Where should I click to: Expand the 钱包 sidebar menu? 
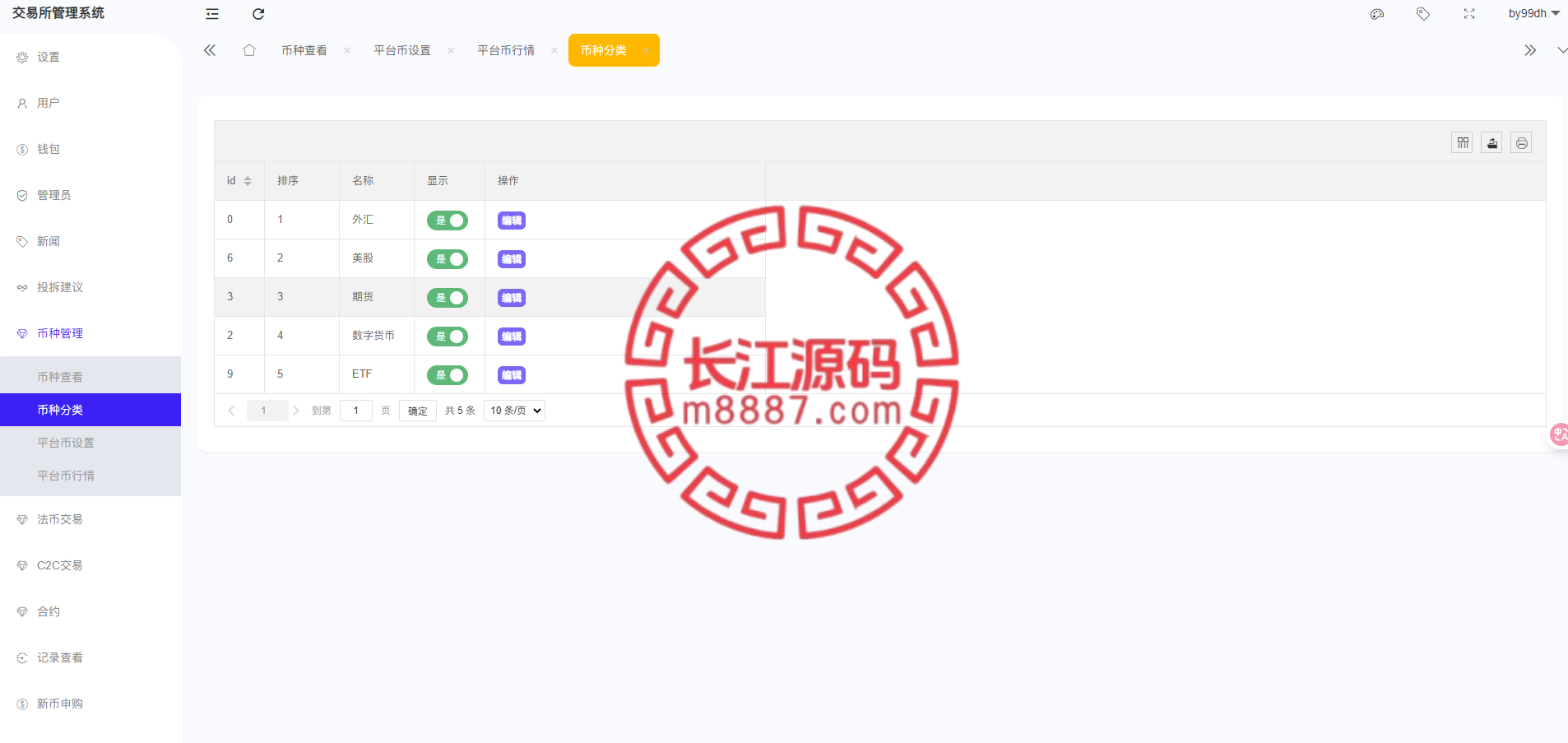pos(90,149)
